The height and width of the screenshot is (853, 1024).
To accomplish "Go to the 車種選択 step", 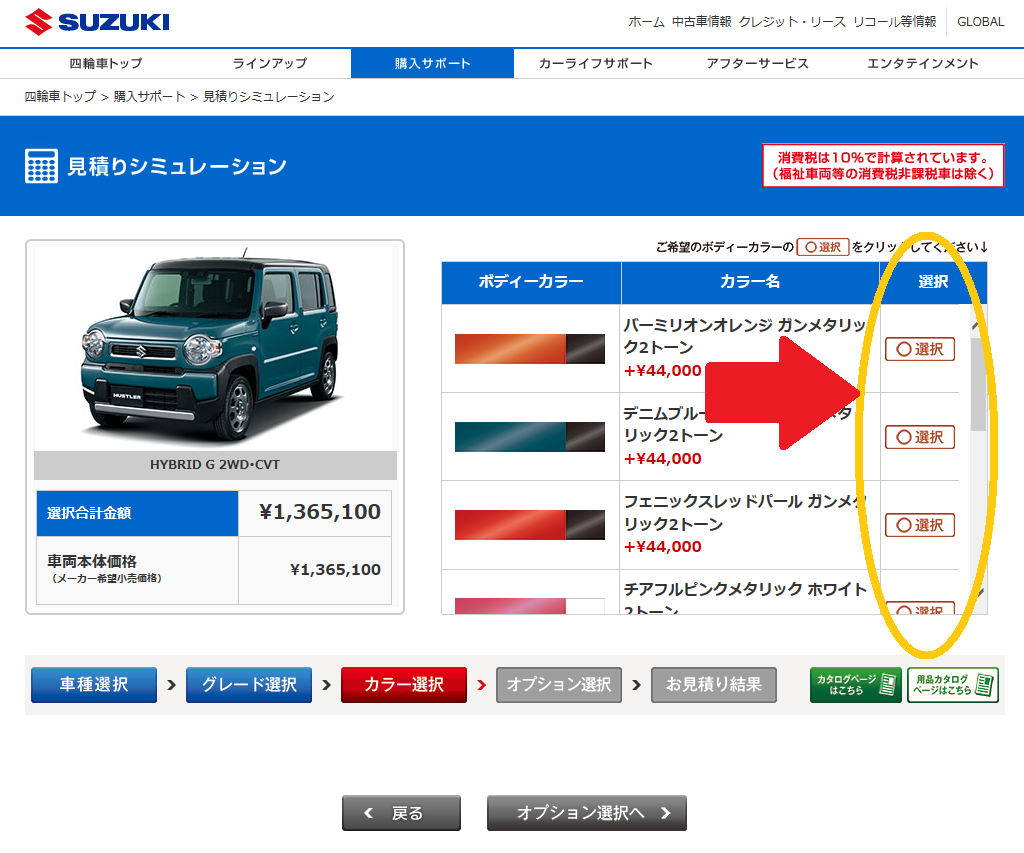I will pos(94,684).
